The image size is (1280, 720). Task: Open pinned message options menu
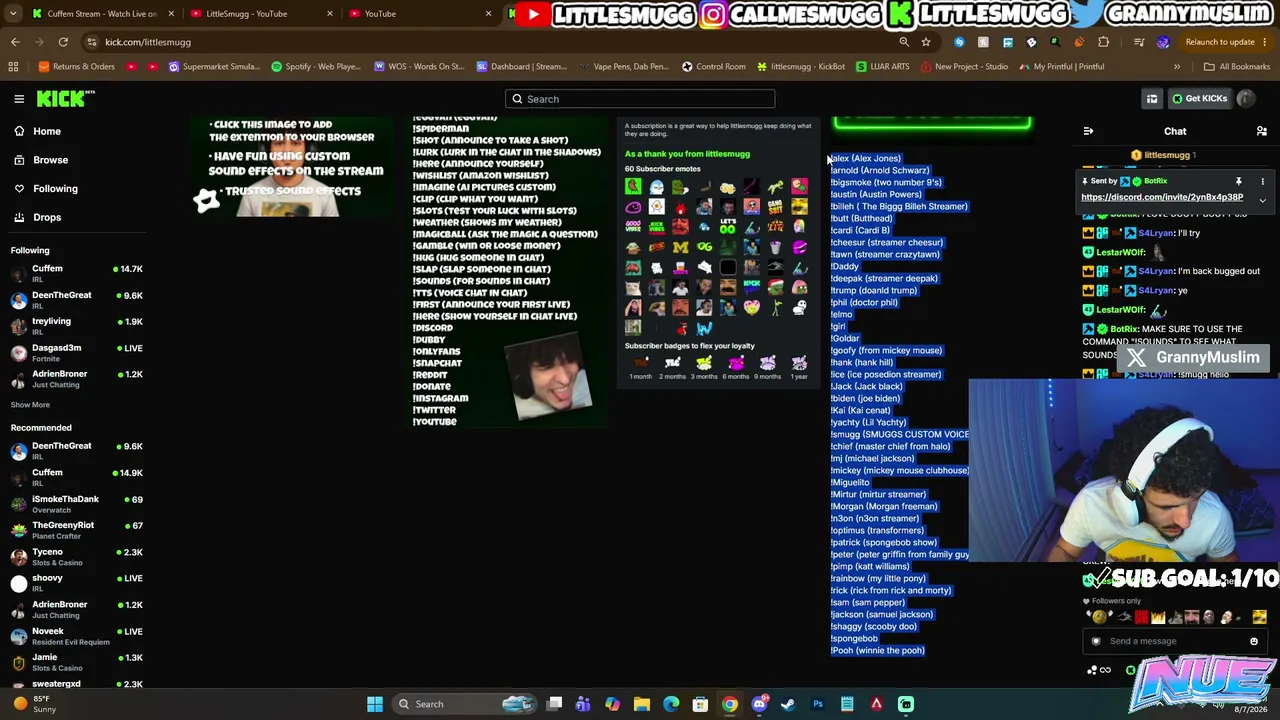[x=1262, y=181]
